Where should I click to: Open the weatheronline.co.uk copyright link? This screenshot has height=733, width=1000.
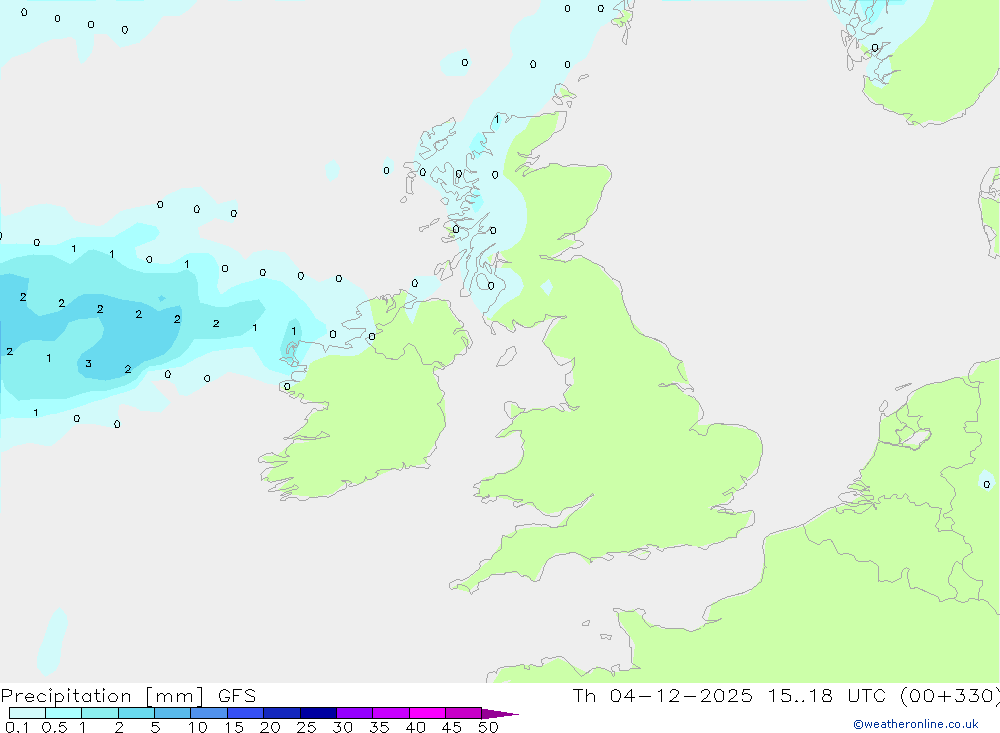(916, 724)
